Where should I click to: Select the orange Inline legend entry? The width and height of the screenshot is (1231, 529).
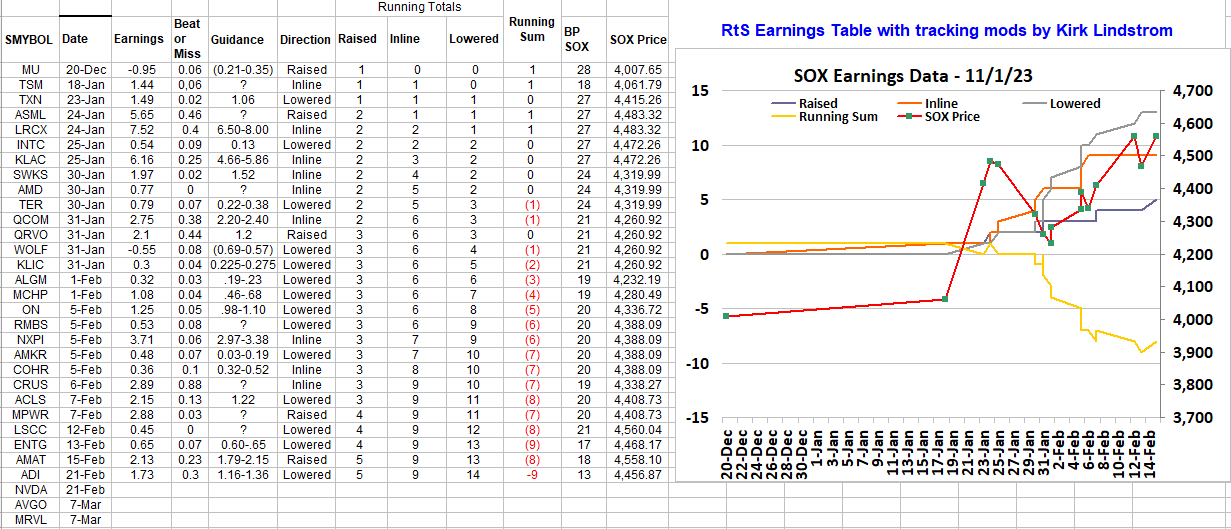pyautogui.click(x=940, y=103)
